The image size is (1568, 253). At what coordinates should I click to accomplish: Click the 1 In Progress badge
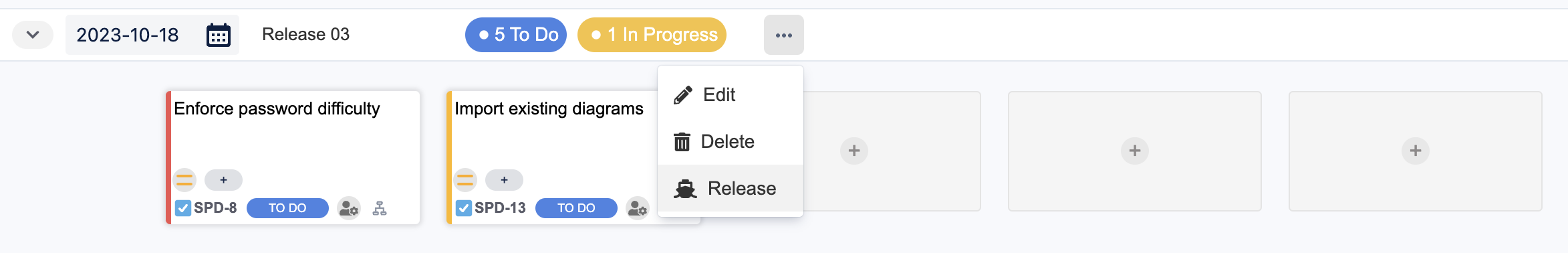tap(652, 35)
